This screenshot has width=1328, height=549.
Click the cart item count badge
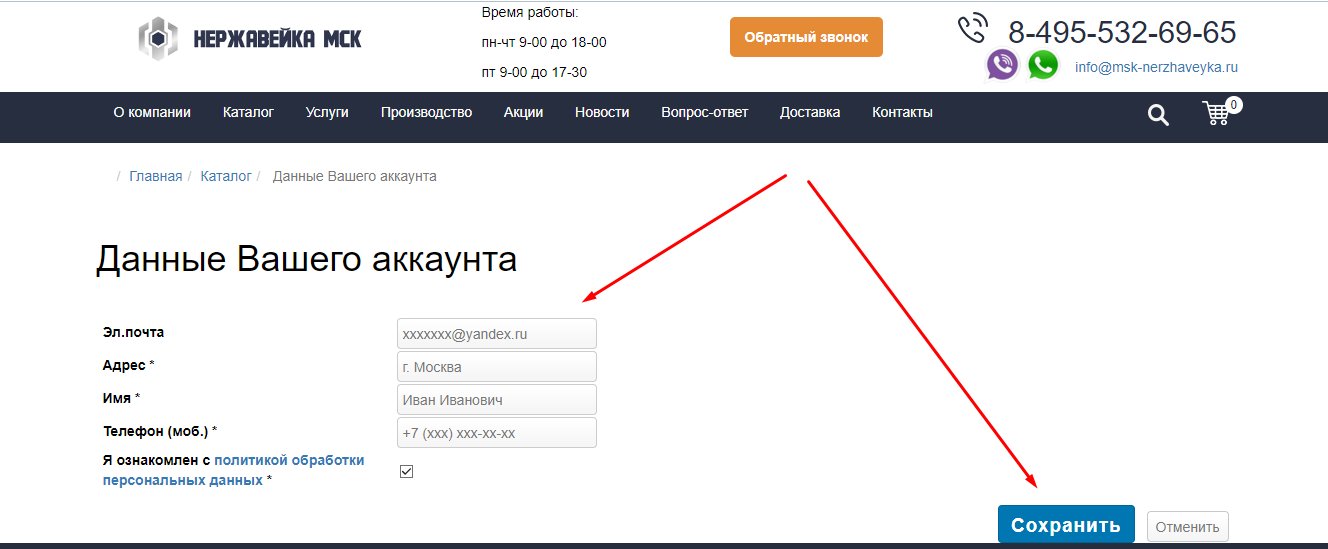pyautogui.click(x=1234, y=104)
